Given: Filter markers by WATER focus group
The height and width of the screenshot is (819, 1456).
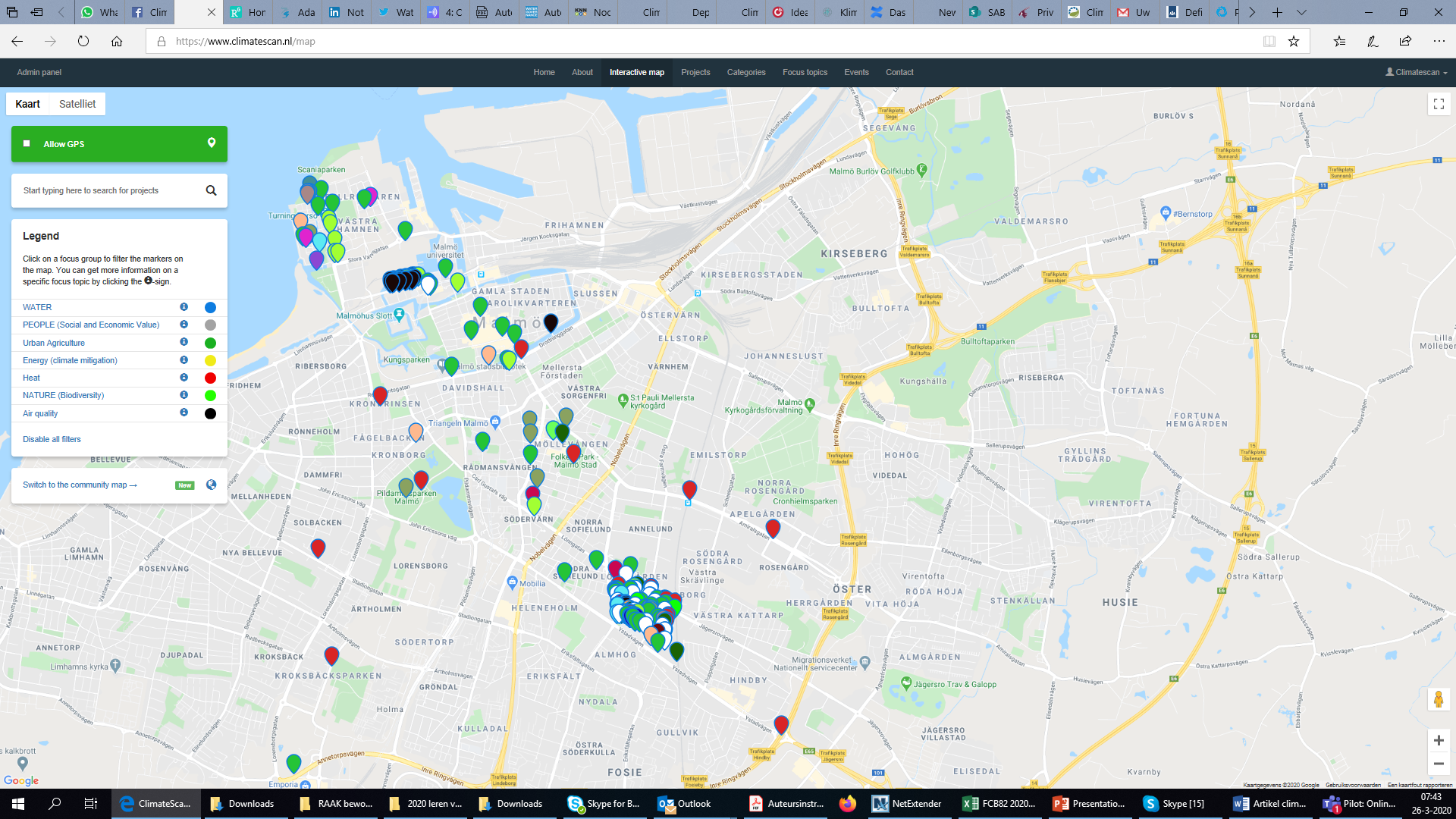Looking at the screenshot, I should click(37, 307).
